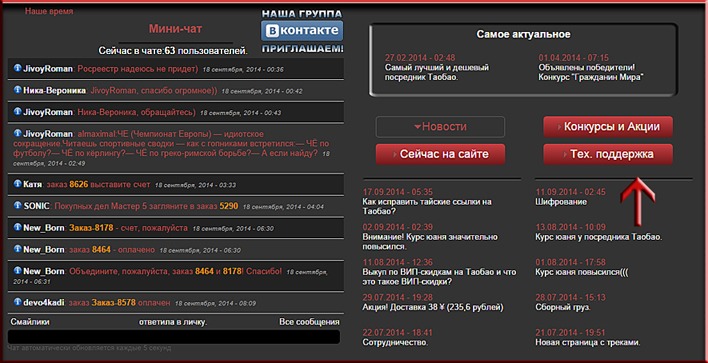The width and height of the screenshot is (708, 363).
Task: Open 'Шифрование' support article
Action: [x=561, y=202]
